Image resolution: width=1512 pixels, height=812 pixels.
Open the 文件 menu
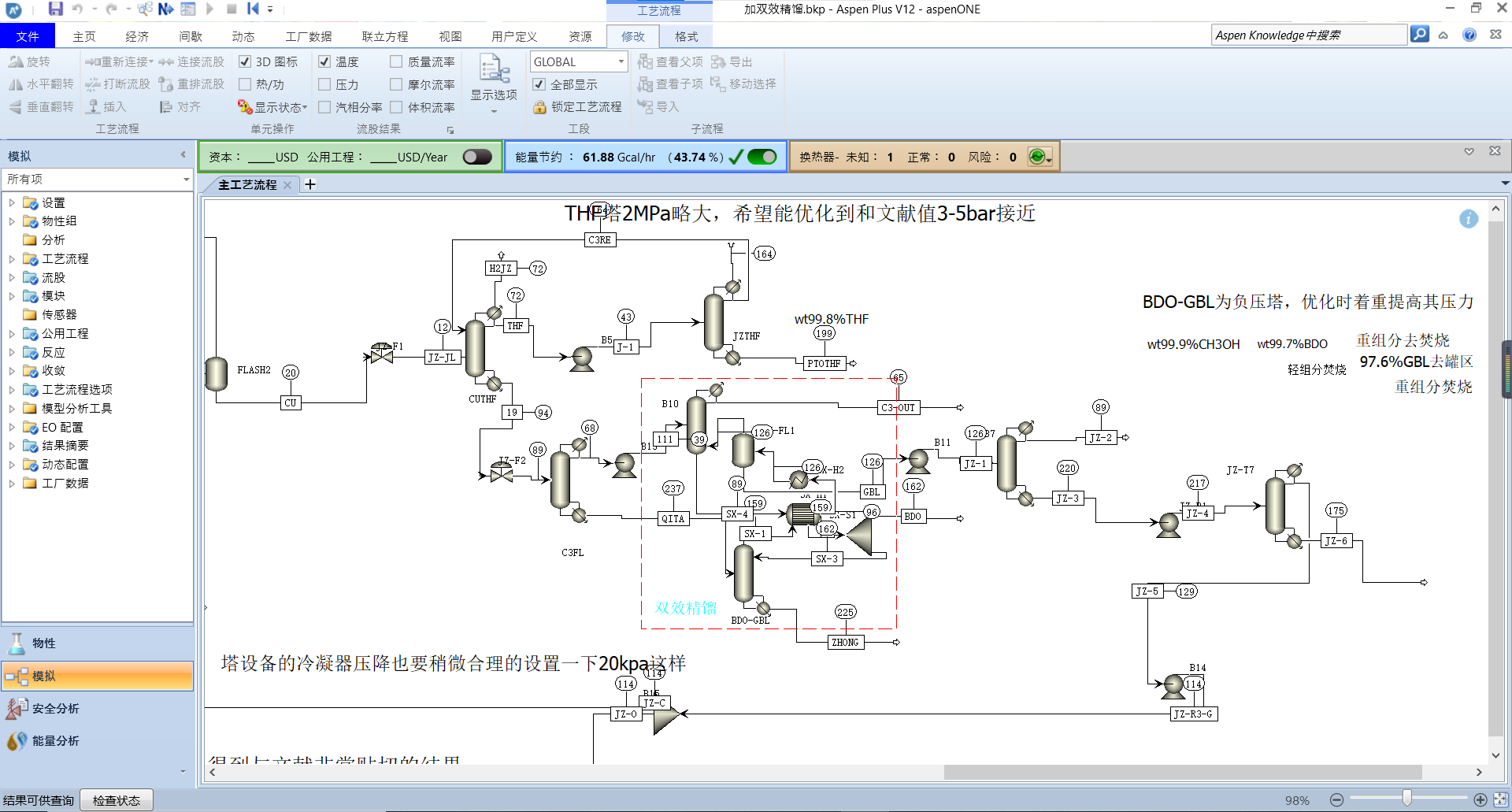[x=28, y=36]
